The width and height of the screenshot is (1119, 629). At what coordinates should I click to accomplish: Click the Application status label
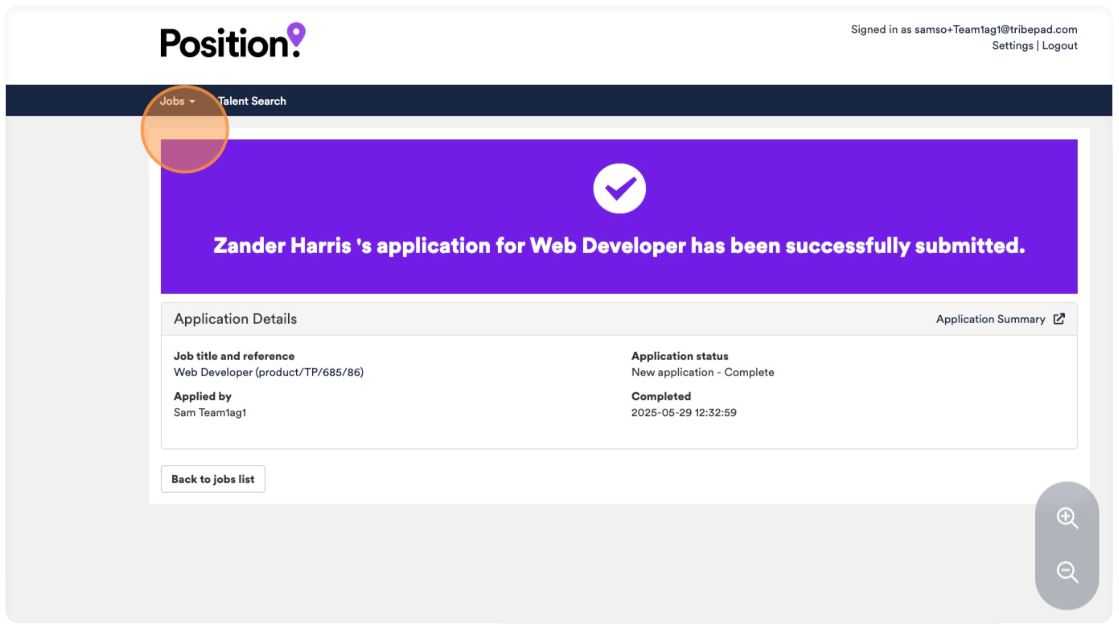(x=679, y=356)
